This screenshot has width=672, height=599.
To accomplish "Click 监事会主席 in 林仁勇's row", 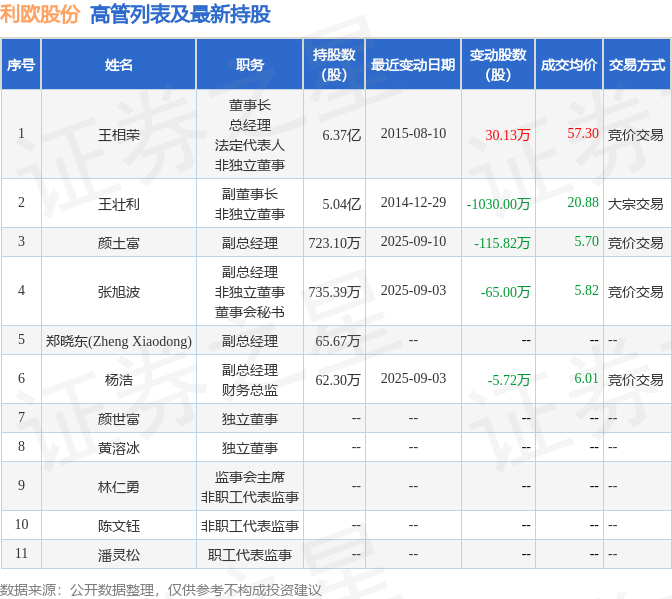I will coord(249,477).
